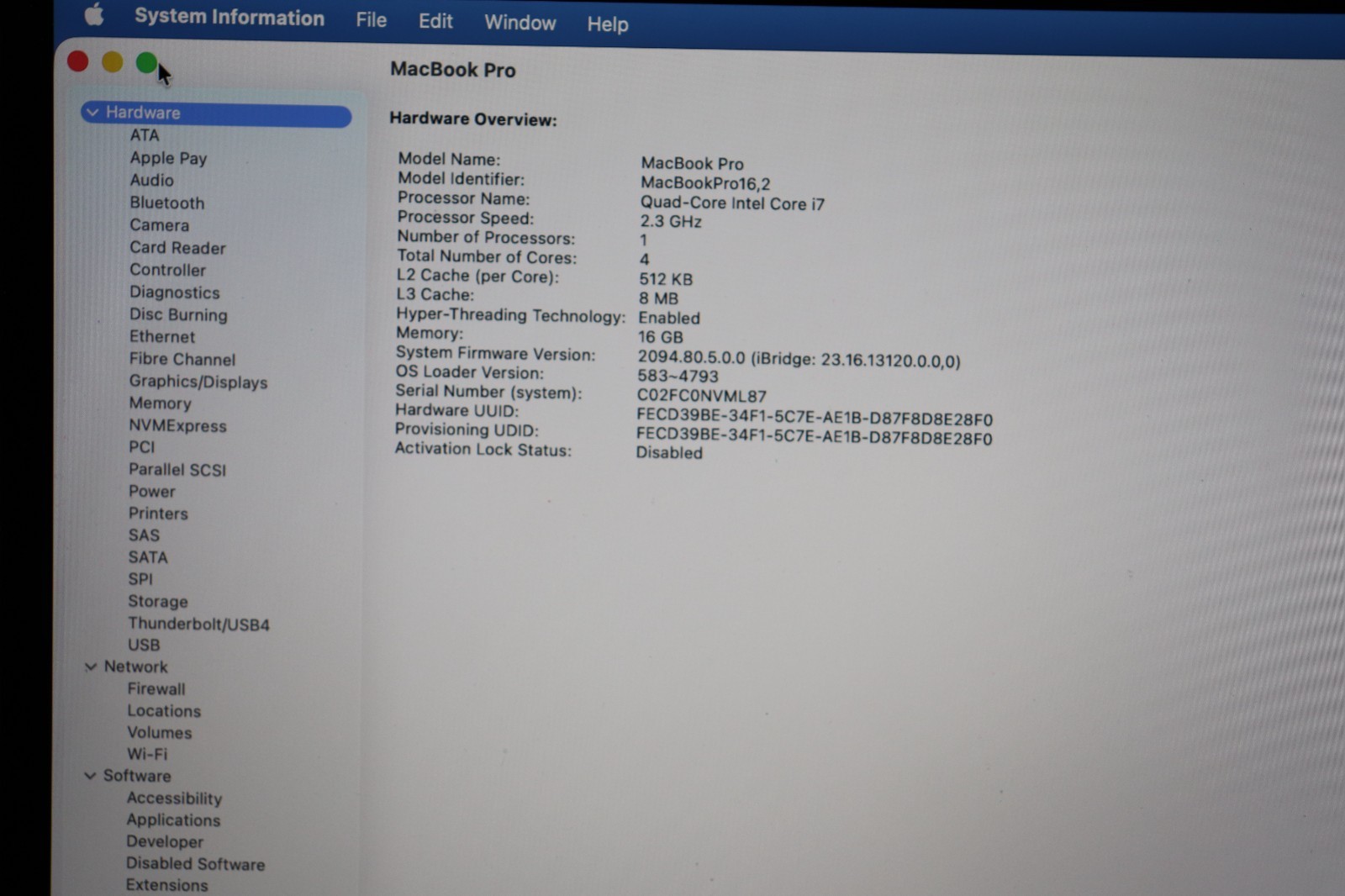Select Ethernet in the sidebar
Screen dimensions: 1345x896
click(161, 337)
